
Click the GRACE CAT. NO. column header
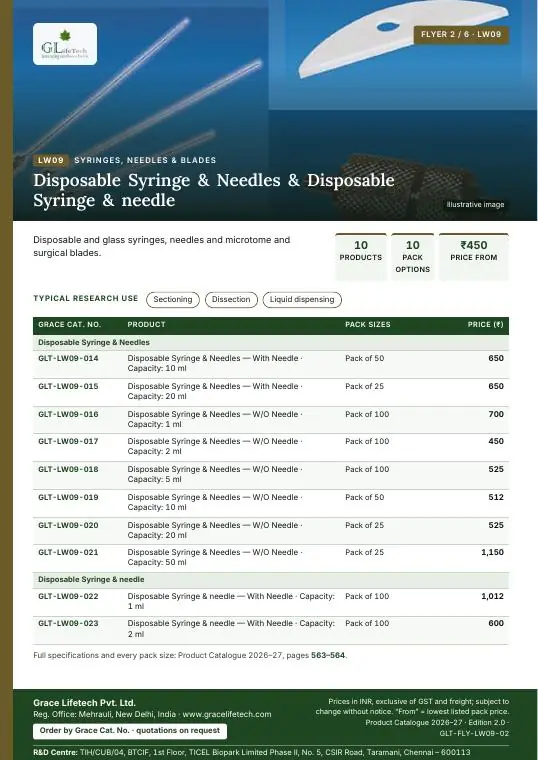click(69, 325)
